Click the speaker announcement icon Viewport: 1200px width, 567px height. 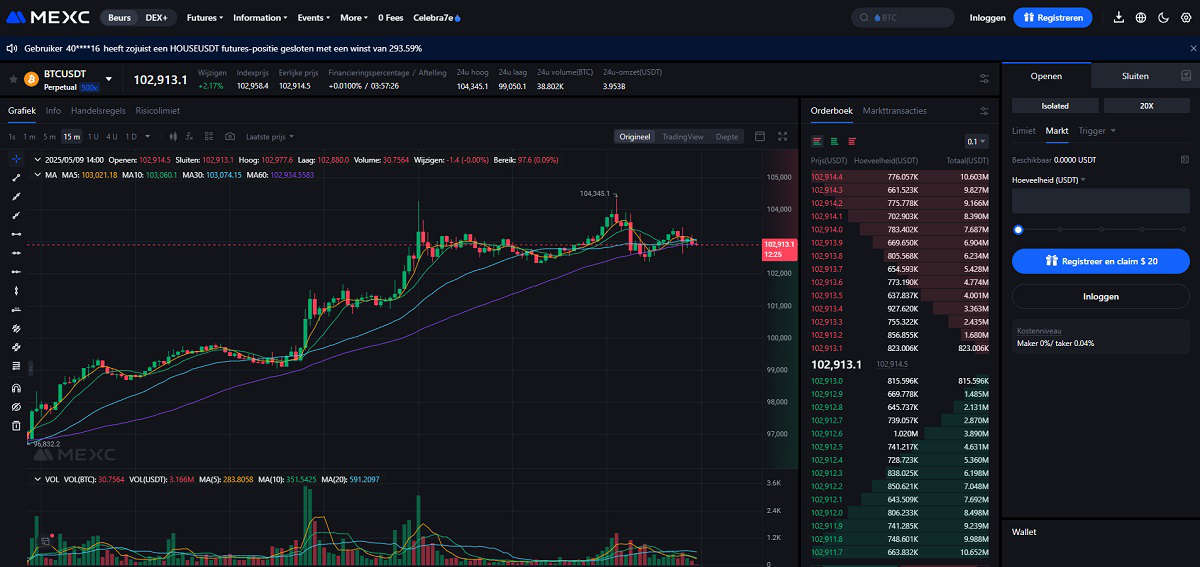[x=11, y=48]
